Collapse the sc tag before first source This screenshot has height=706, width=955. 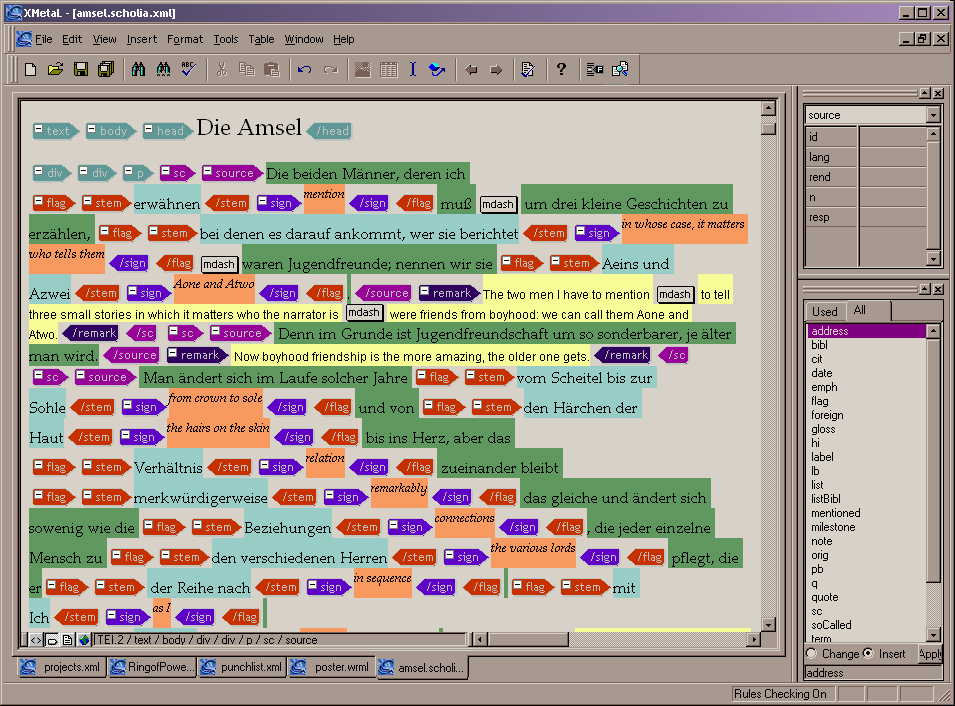tap(164, 171)
